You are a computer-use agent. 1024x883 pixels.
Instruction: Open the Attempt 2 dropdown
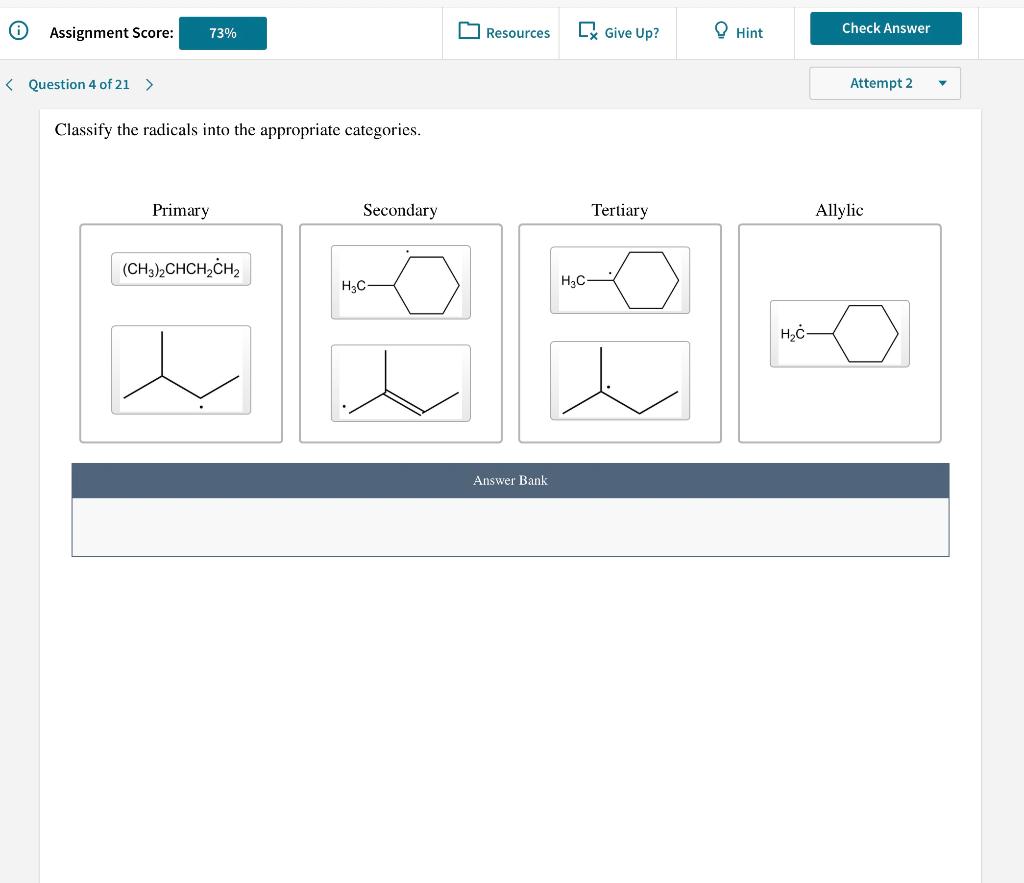[884, 83]
